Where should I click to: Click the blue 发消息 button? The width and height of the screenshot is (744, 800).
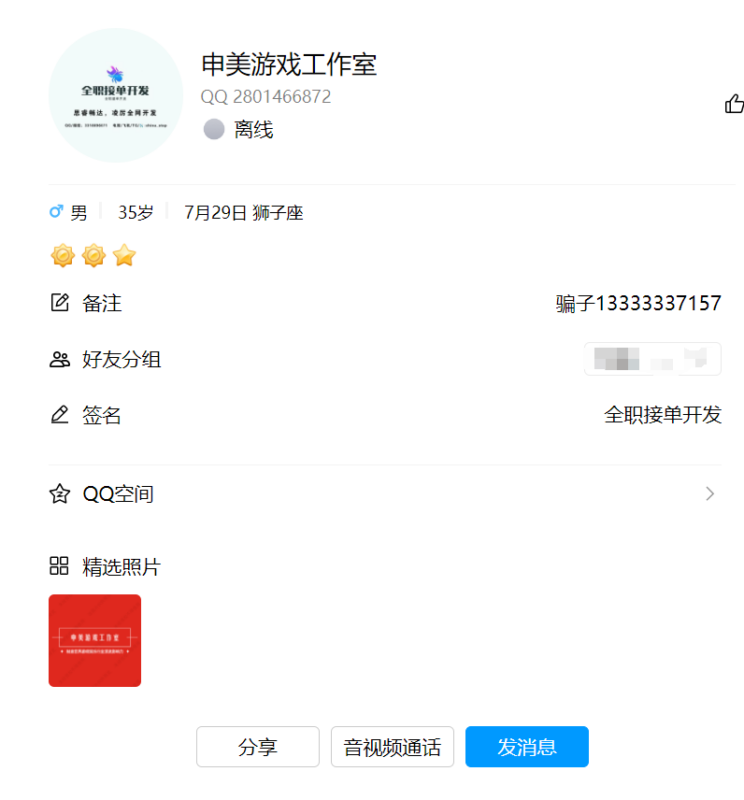pos(527,746)
